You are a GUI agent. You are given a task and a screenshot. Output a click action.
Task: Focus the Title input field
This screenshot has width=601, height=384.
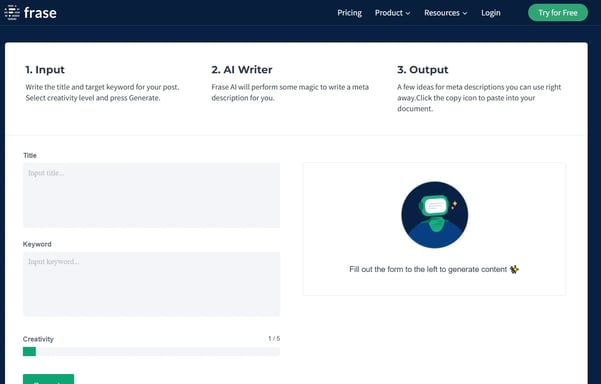point(151,195)
